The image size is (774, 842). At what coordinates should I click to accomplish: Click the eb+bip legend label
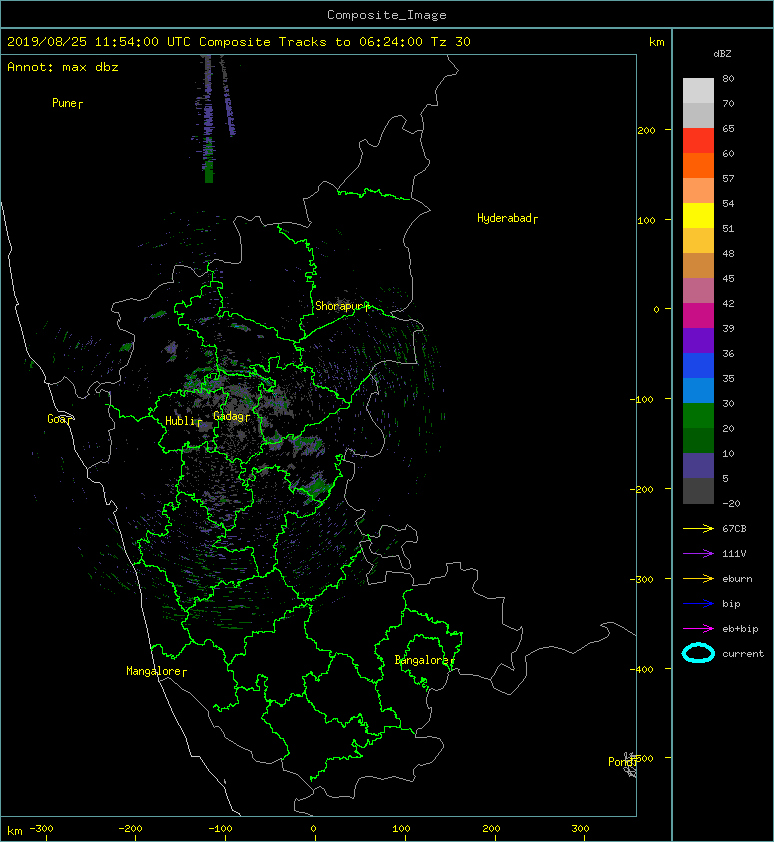pos(740,629)
